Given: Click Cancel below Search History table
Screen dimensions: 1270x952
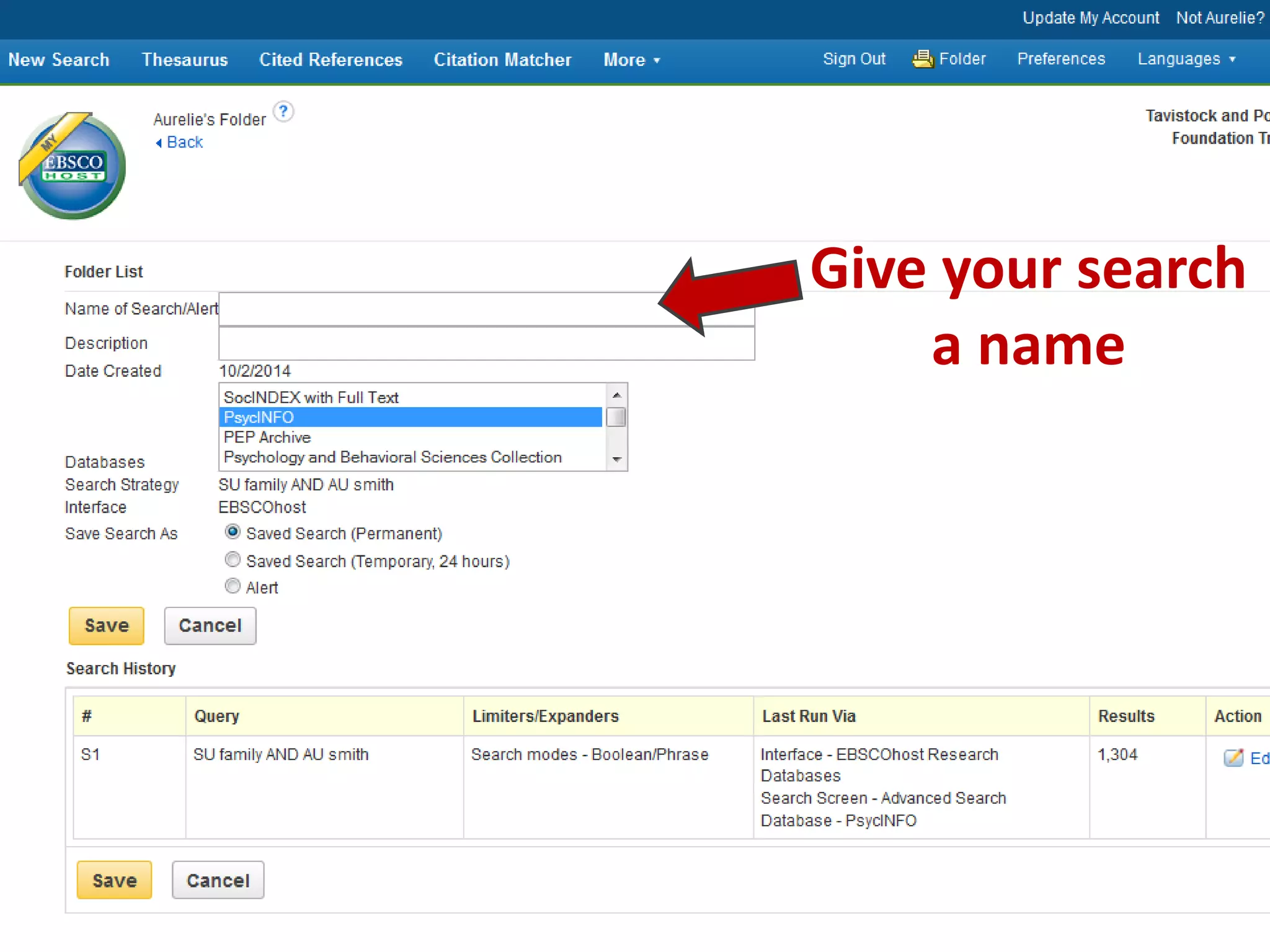Looking at the screenshot, I should 218,880.
